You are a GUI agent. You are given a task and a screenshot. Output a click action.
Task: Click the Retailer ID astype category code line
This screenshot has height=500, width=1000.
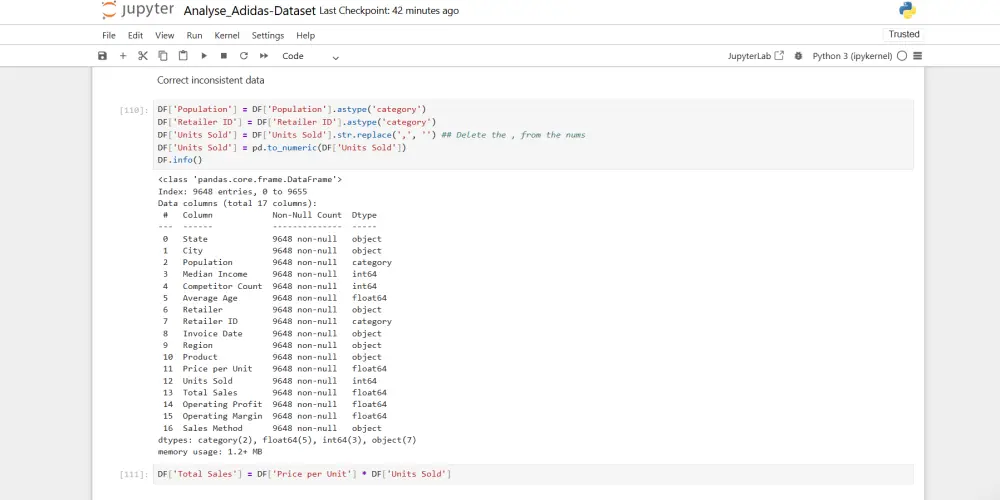(297, 122)
